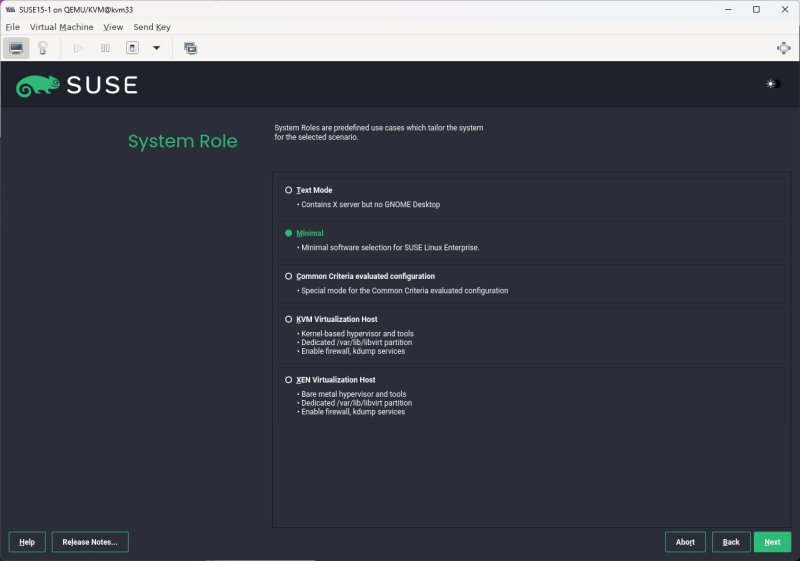Open Release Notes
800x561 pixels.
(90, 542)
